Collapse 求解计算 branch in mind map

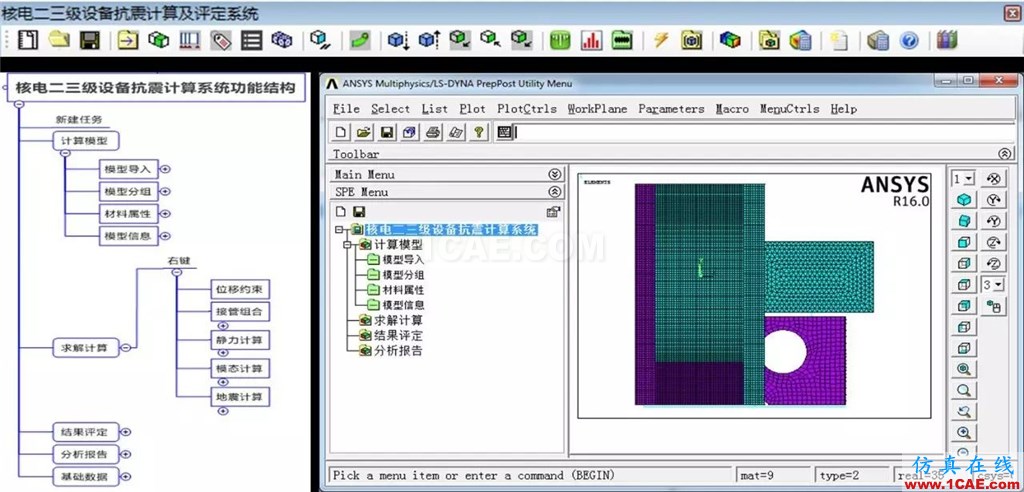point(125,348)
